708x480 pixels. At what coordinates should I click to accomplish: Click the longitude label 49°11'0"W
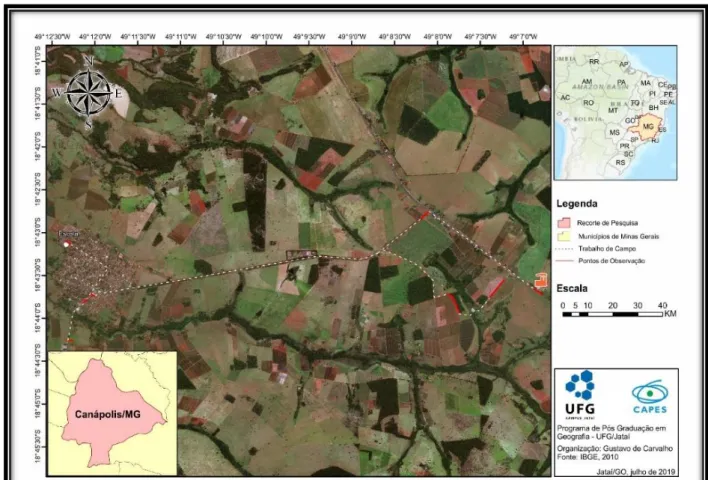[x=181, y=37]
